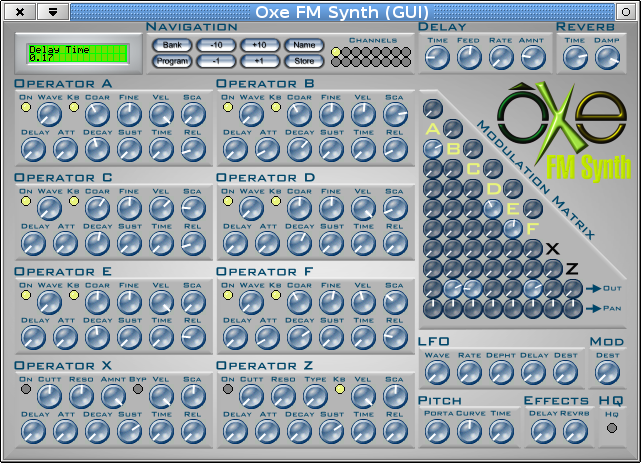Click the Reverb Time knob
641x463 pixels.
[575, 57]
